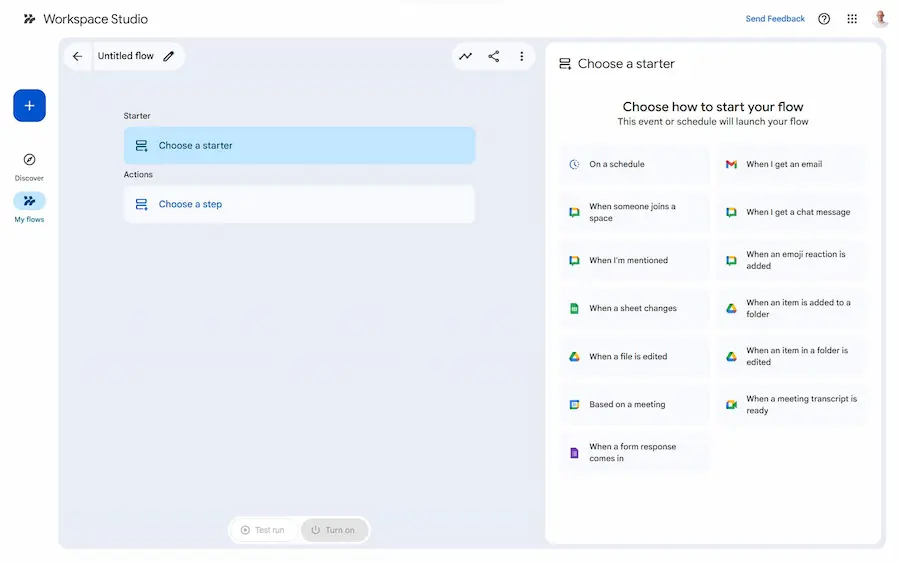Open My flows in sidebar
Image resolution: width=900 pixels, height=563 pixels.
pos(29,208)
